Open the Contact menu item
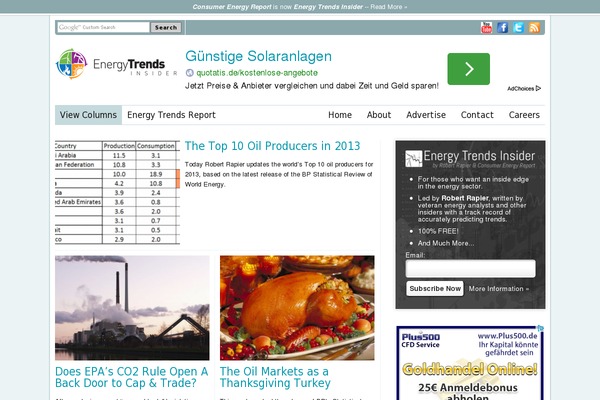Viewport: 600px width, 400px height. (477, 115)
